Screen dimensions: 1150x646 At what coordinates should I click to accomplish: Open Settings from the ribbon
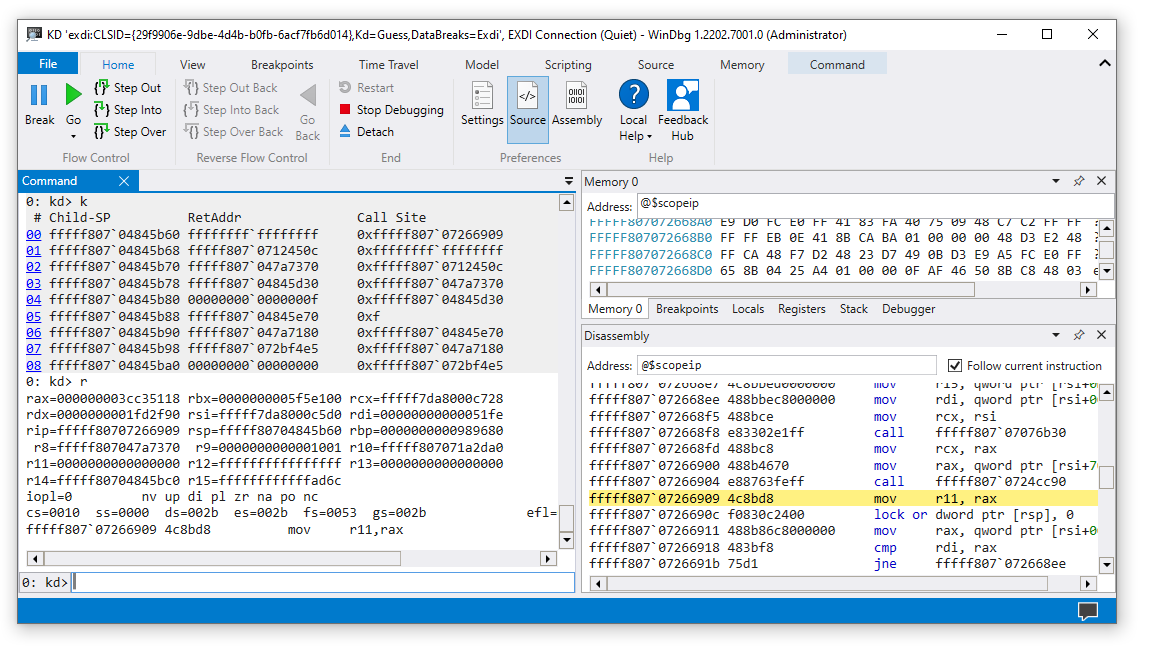[483, 100]
